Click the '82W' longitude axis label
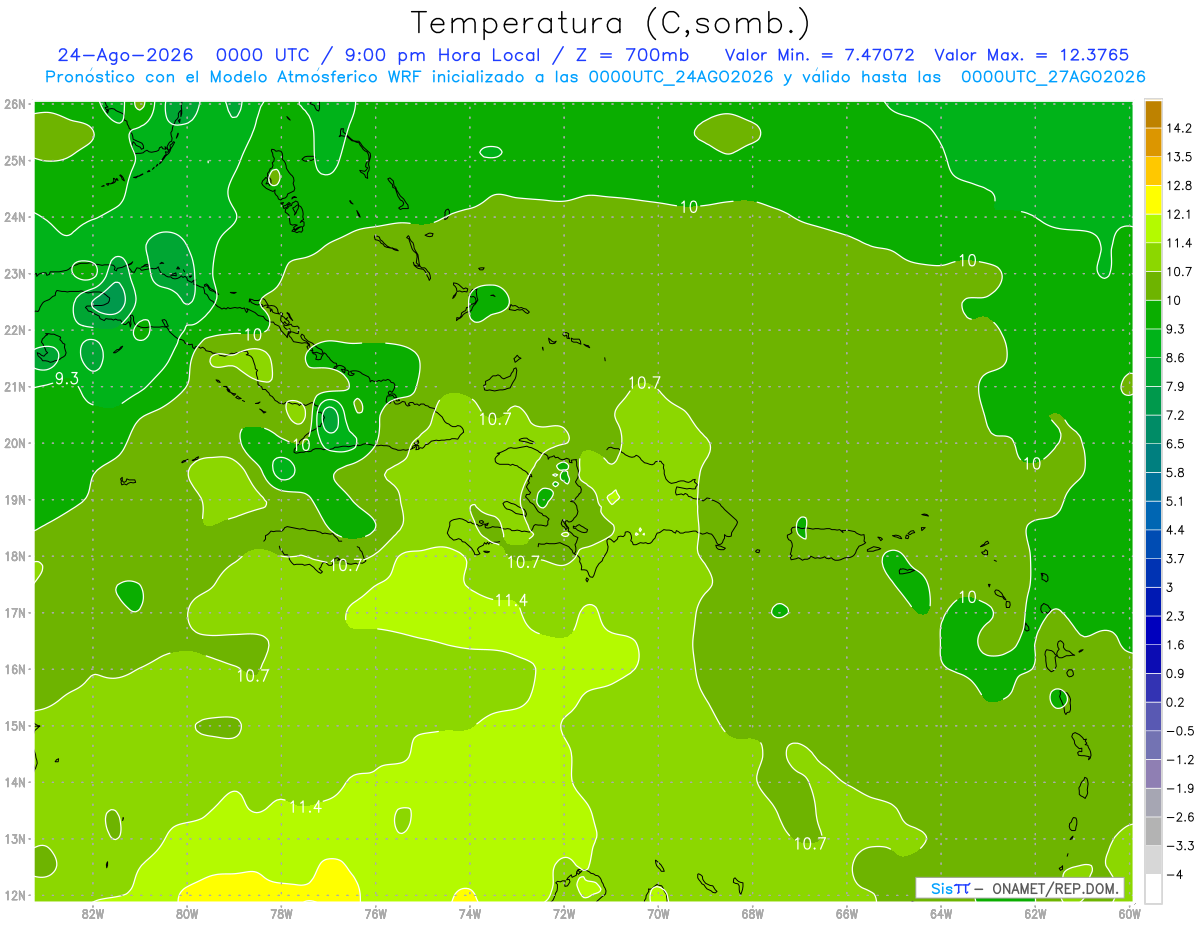The width and height of the screenshot is (1200, 927). (x=93, y=913)
